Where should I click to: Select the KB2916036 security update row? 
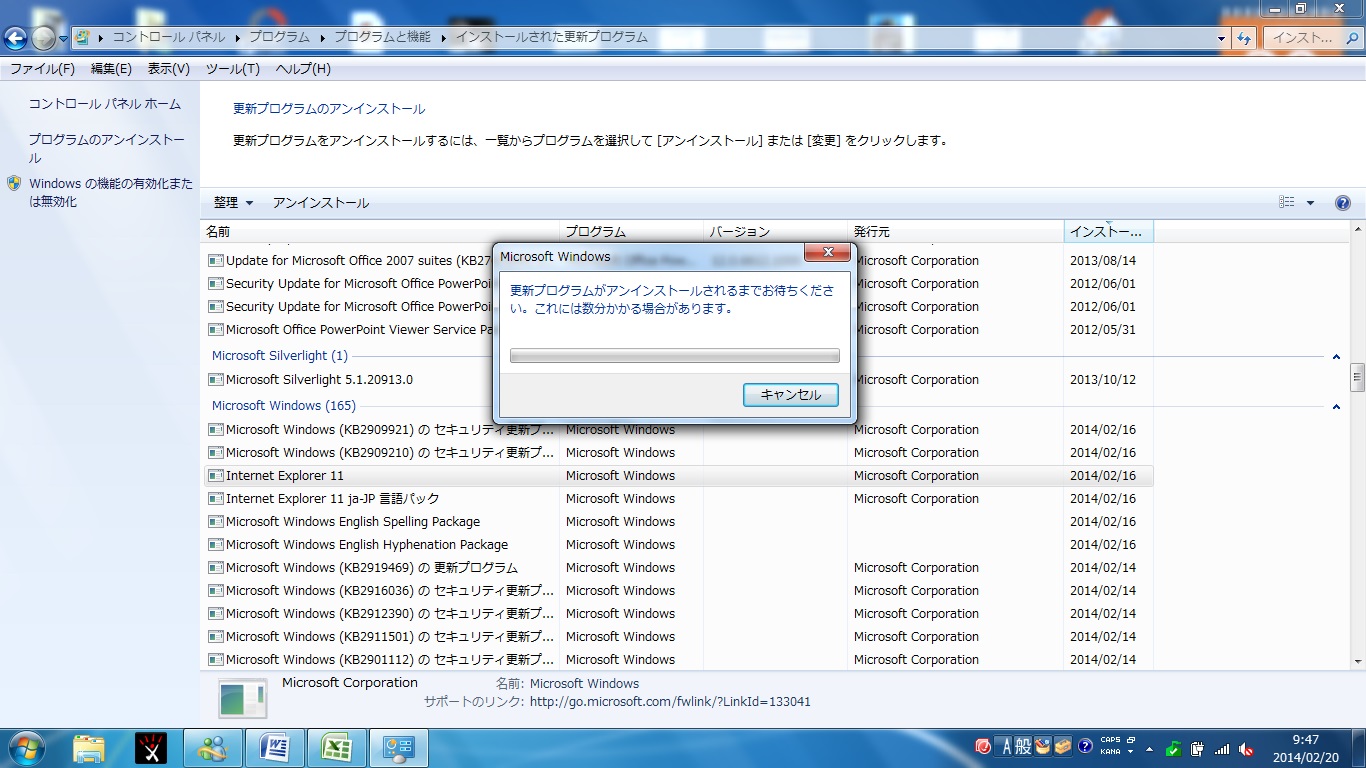coord(678,591)
